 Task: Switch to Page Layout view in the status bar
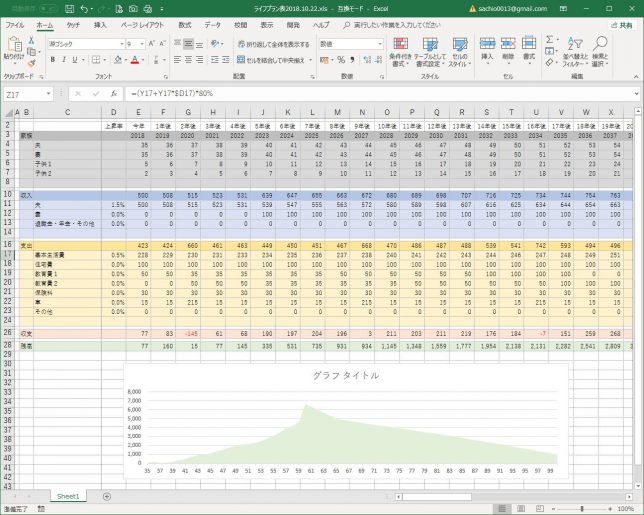point(521,509)
